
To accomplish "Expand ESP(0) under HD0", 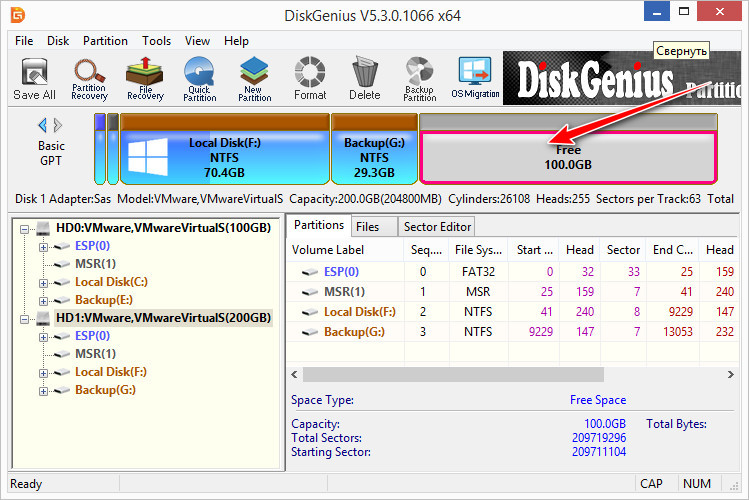I will (43, 247).
